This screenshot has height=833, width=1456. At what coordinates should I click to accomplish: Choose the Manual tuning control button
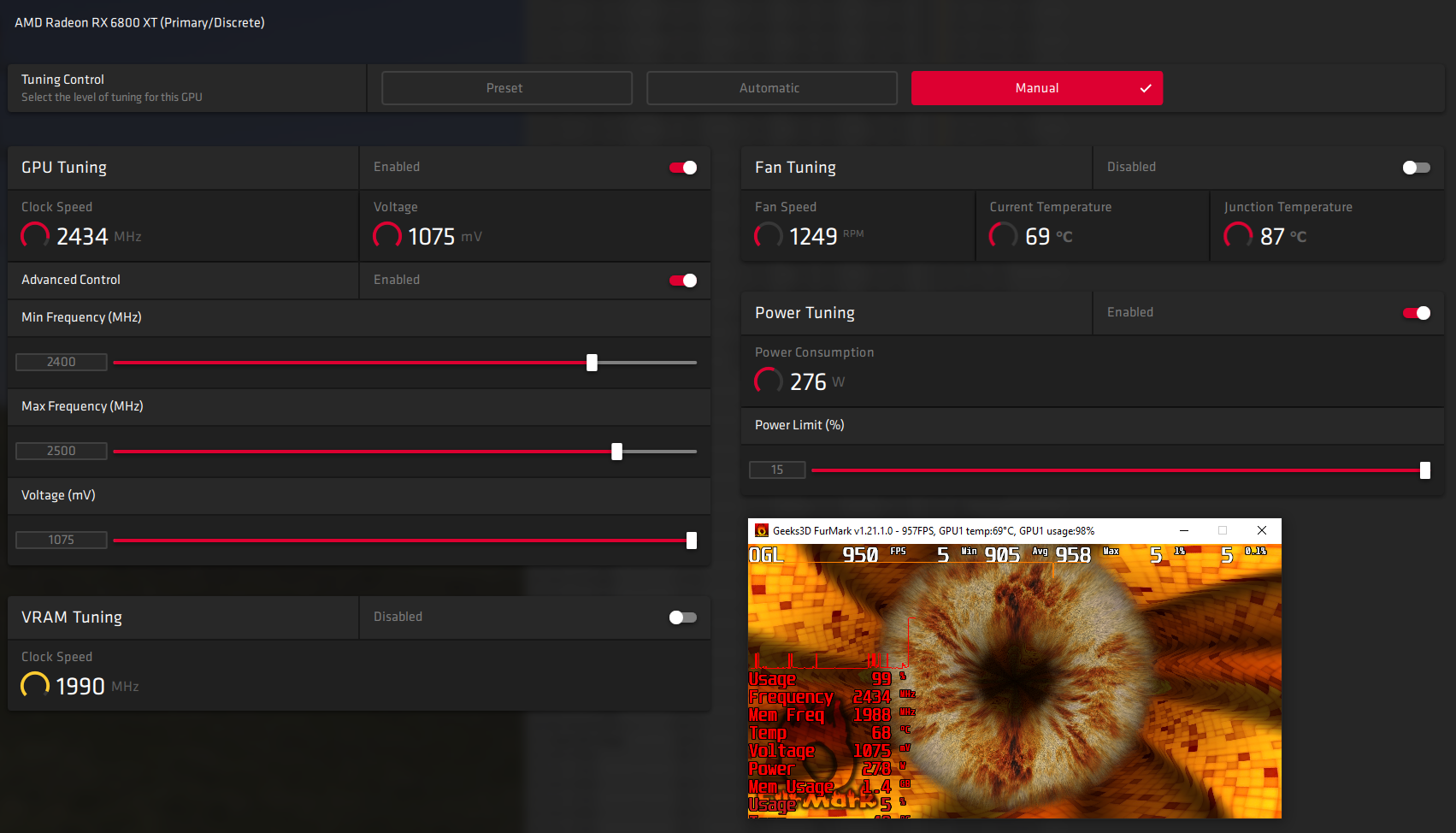1036,88
